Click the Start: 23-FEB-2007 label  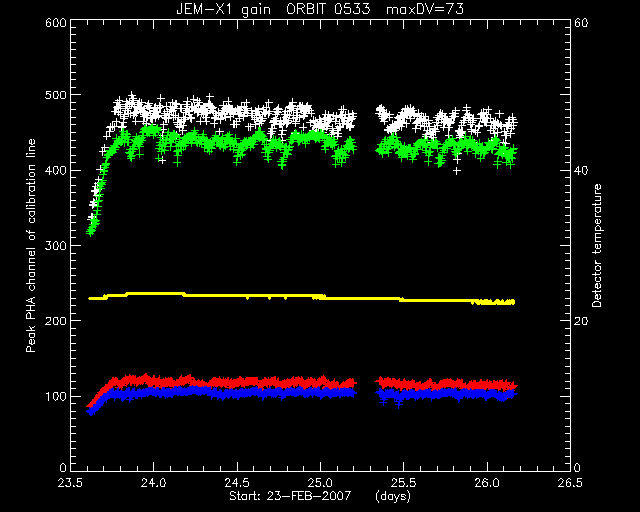click(290, 496)
